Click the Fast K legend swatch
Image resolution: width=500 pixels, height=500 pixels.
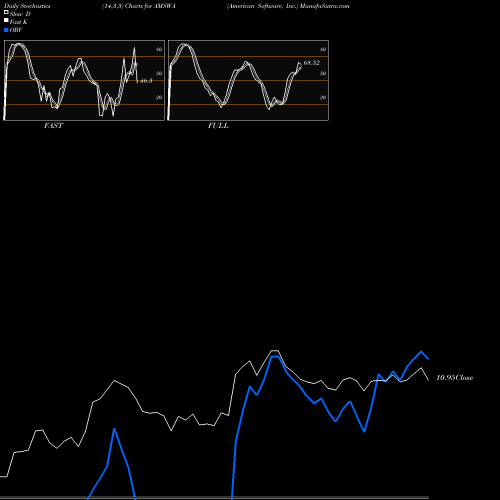click(6, 21)
